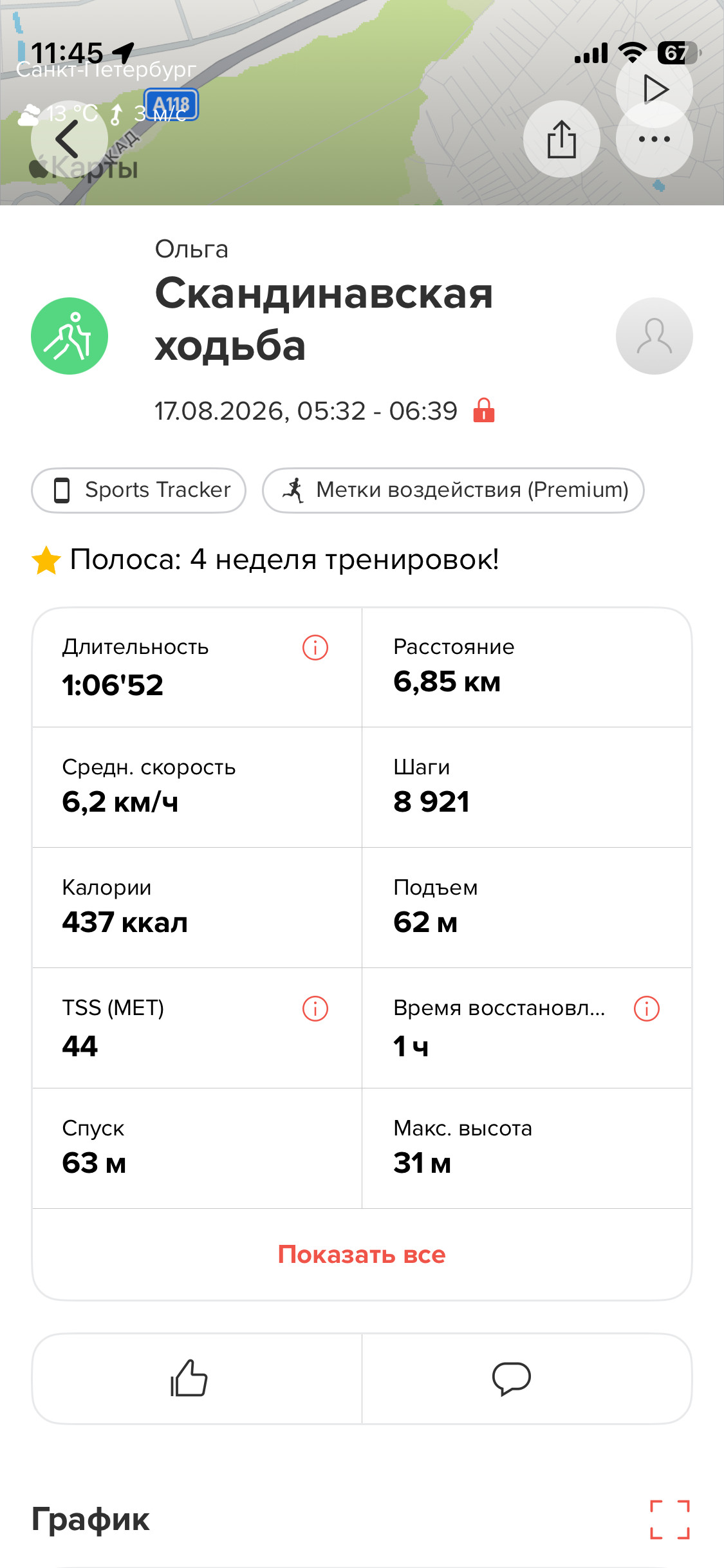Open info icon for Время восстановления
This screenshot has height=1568, width=724.
647,1009
